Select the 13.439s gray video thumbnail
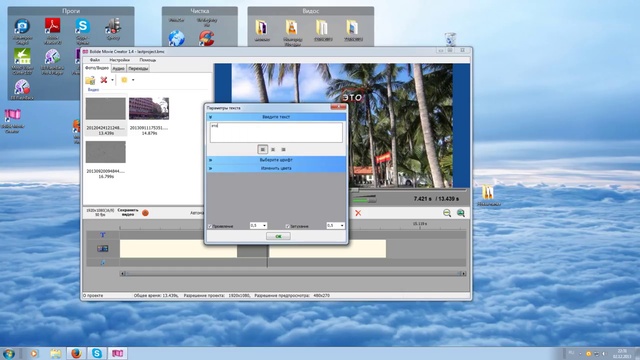This screenshot has height=360, width=640. [106, 109]
